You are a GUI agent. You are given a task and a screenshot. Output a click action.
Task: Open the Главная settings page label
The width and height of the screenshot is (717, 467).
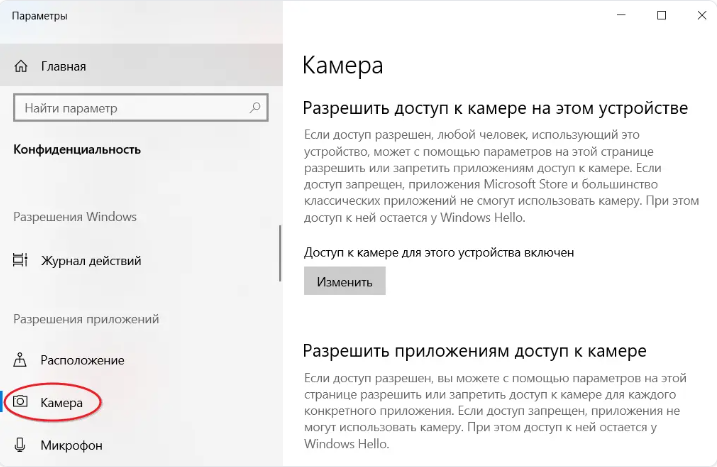(63, 66)
